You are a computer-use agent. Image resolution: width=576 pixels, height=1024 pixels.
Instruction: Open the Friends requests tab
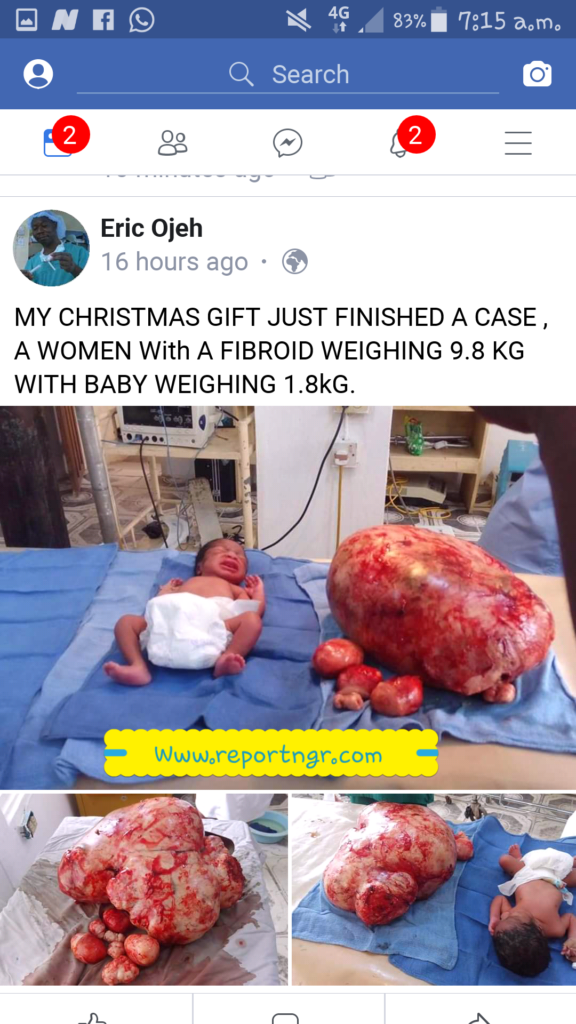[172, 142]
